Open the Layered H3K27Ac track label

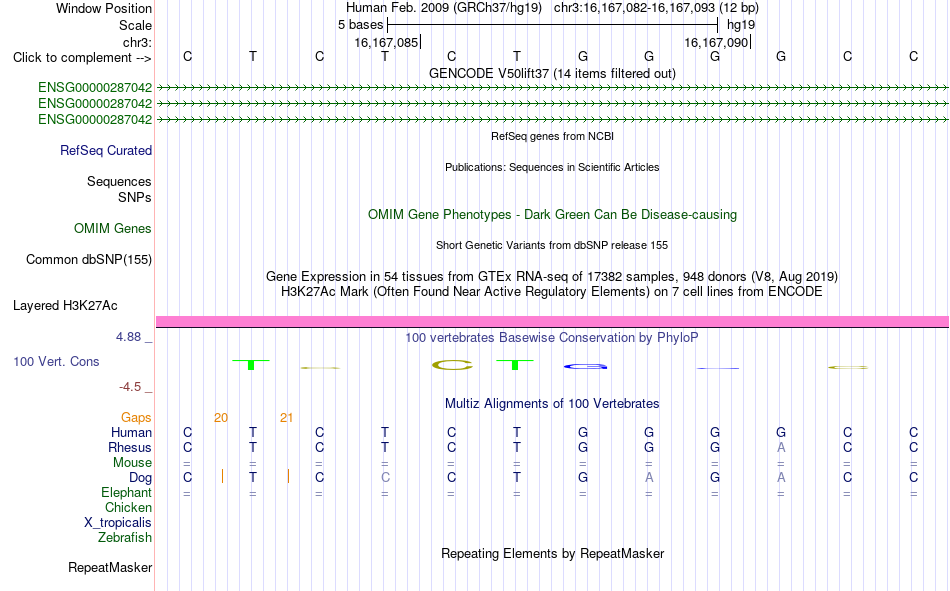pyautogui.click(x=65, y=306)
